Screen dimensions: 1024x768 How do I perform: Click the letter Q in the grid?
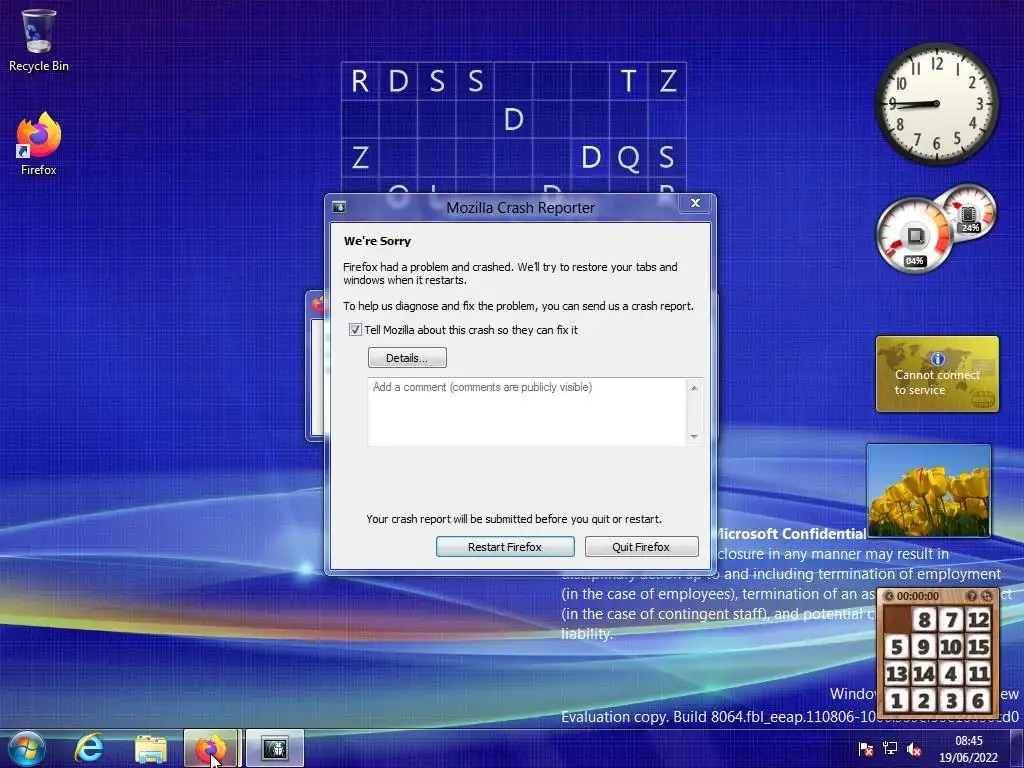pyautogui.click(x=628, y=158)
